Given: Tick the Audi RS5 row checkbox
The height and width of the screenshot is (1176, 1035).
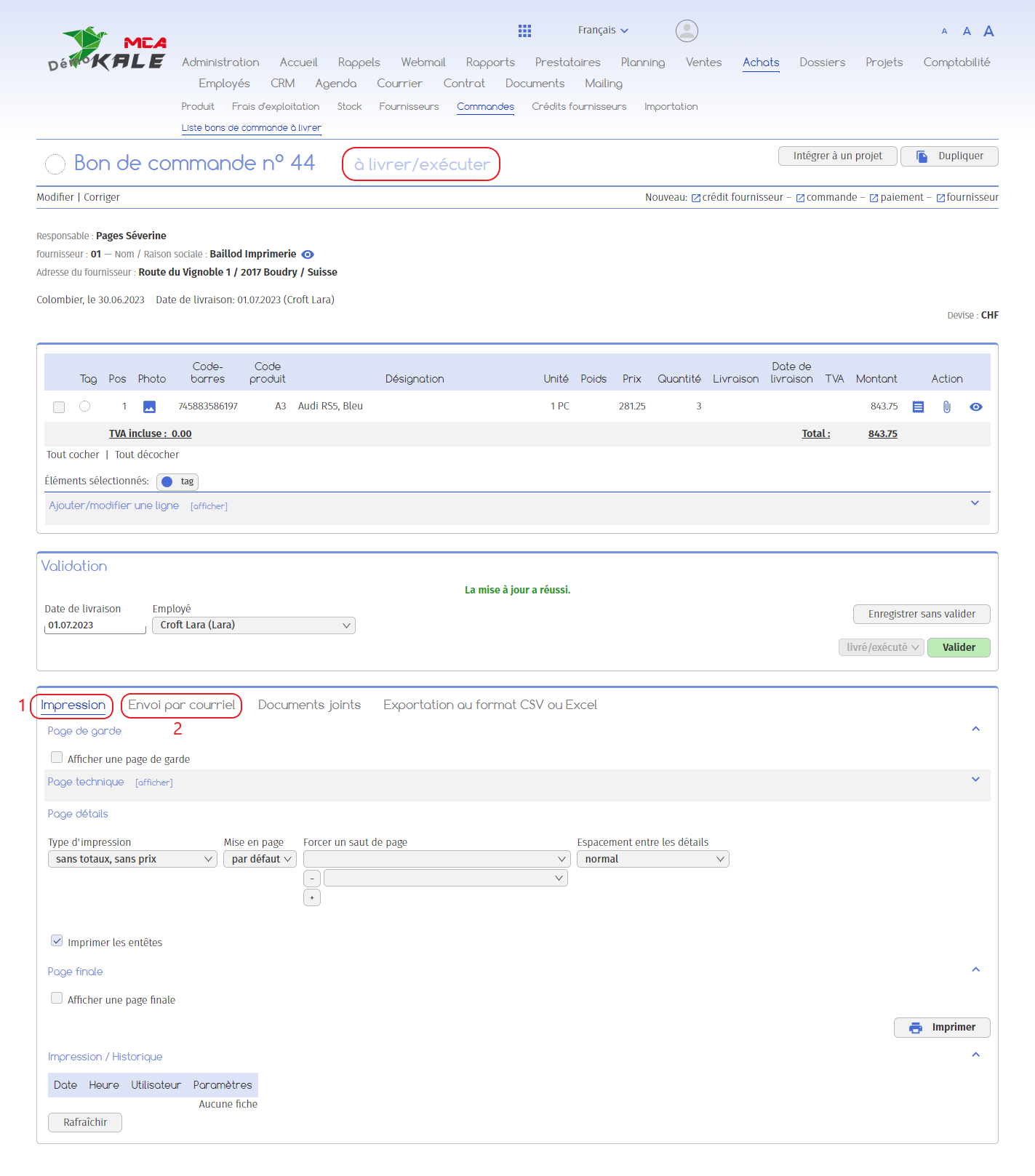Looking at the screenshot, I should [59, 407].
